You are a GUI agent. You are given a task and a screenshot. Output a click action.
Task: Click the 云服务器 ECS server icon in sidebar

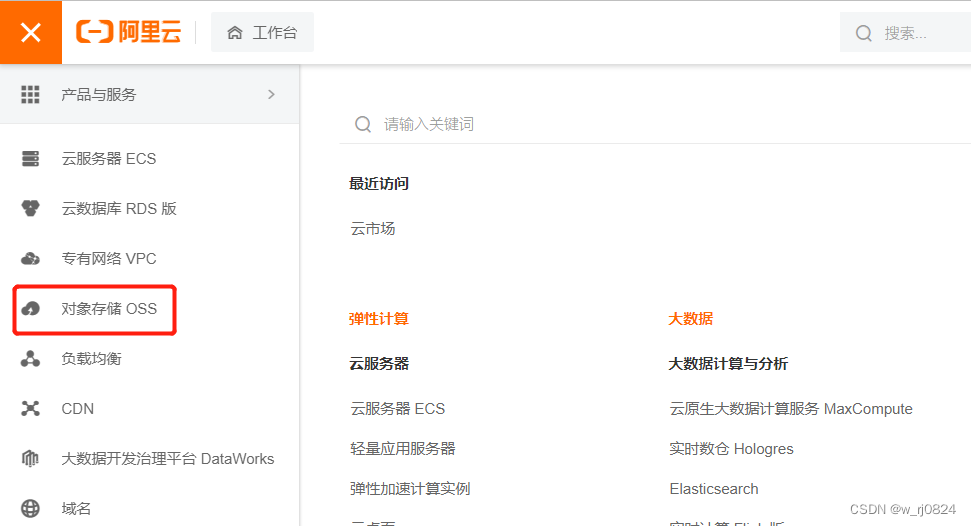tap(30, 159)
